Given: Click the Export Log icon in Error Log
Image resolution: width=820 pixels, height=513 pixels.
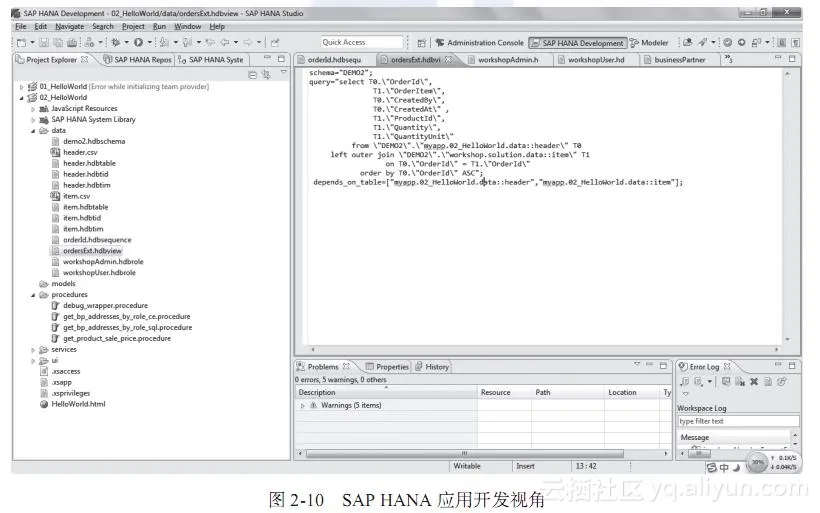Looking at the screenshot, I should point(684,382).
